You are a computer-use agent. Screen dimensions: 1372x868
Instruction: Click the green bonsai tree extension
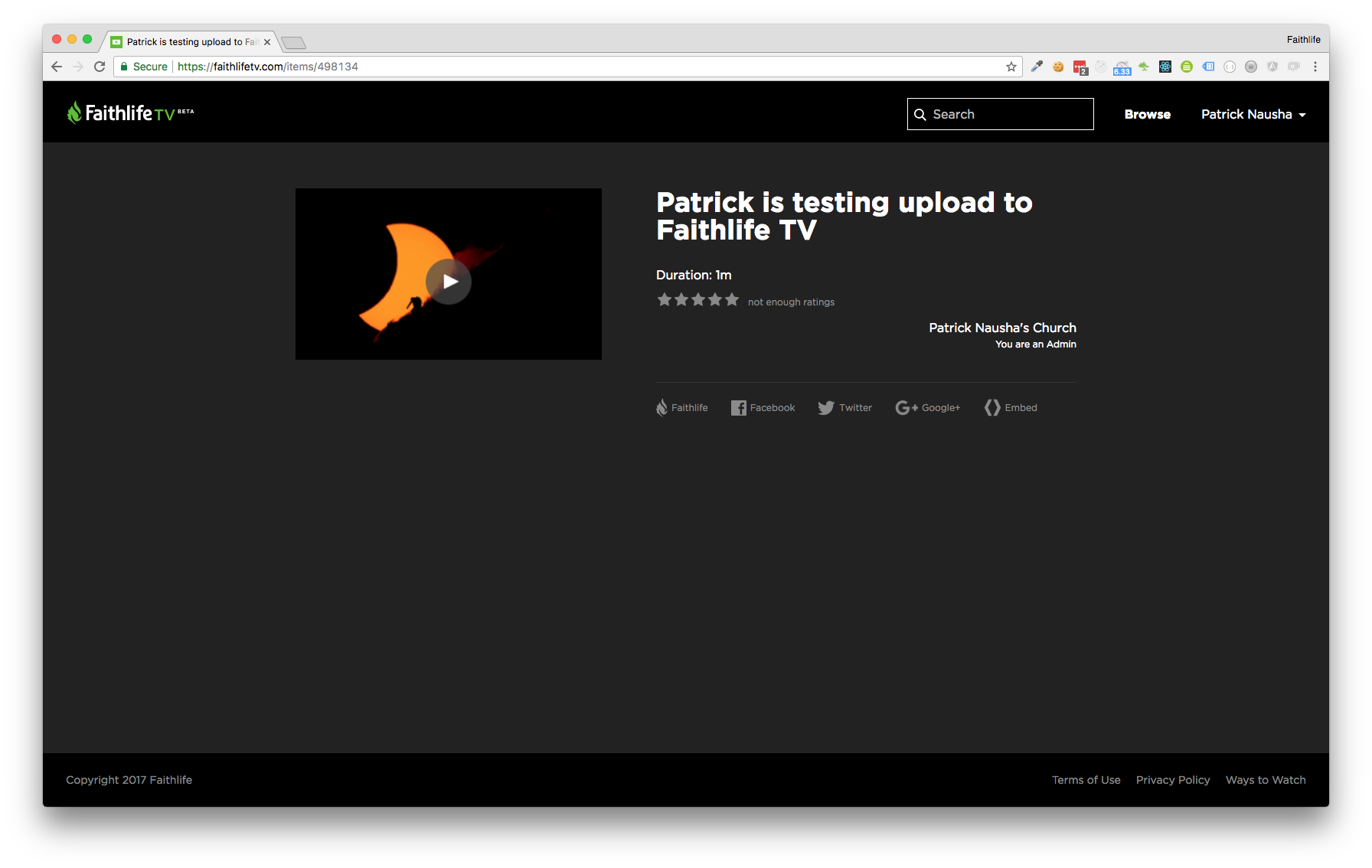(x=1144, y=67)
